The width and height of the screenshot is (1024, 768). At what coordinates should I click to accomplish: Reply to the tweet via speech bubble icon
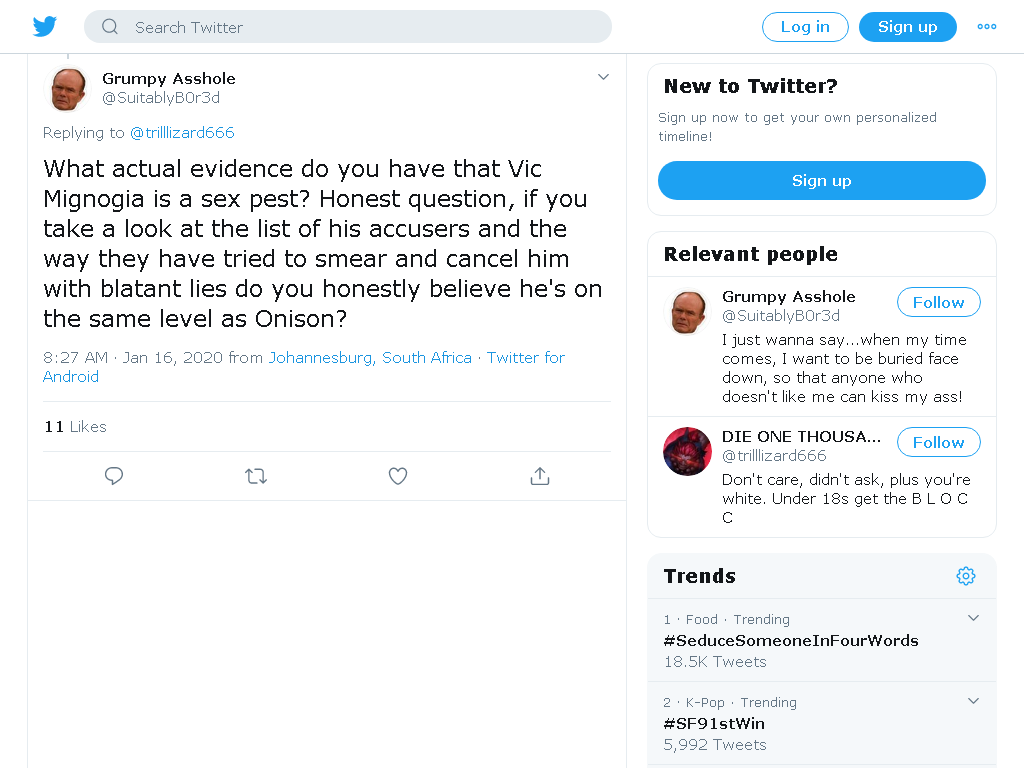(x=114, y=476)
